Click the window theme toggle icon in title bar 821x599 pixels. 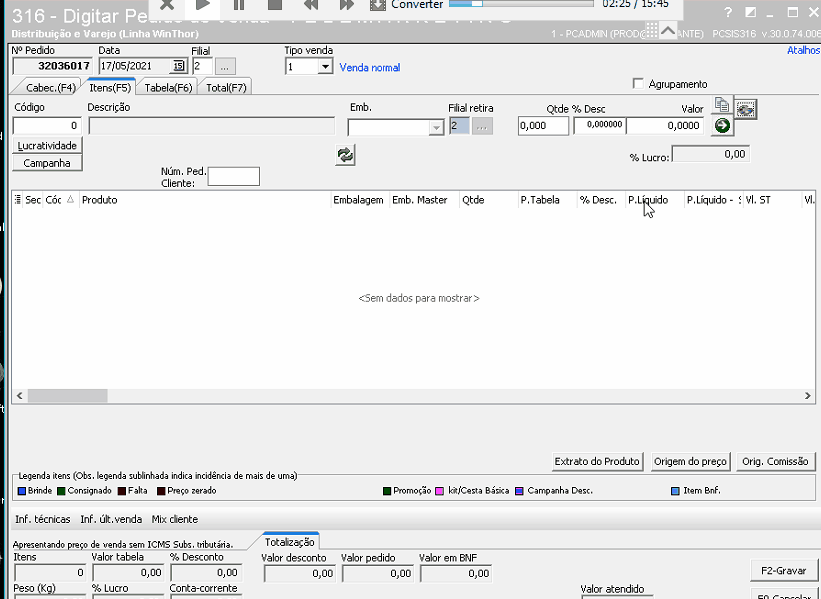coord(751,13)
